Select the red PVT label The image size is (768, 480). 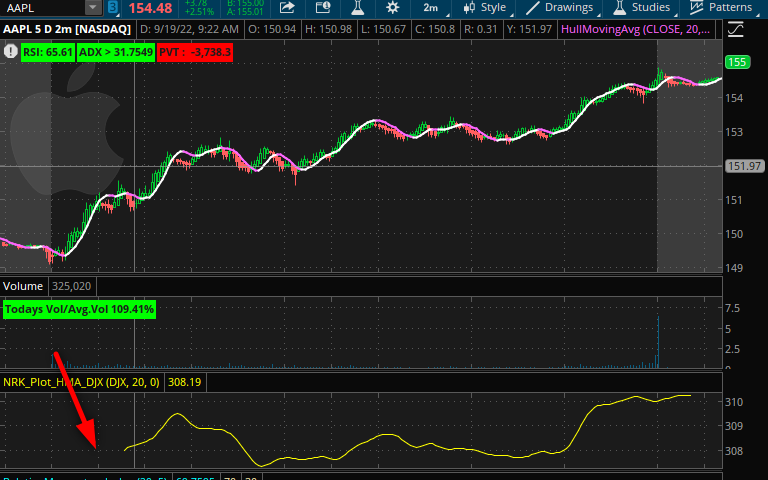point(196,50)
